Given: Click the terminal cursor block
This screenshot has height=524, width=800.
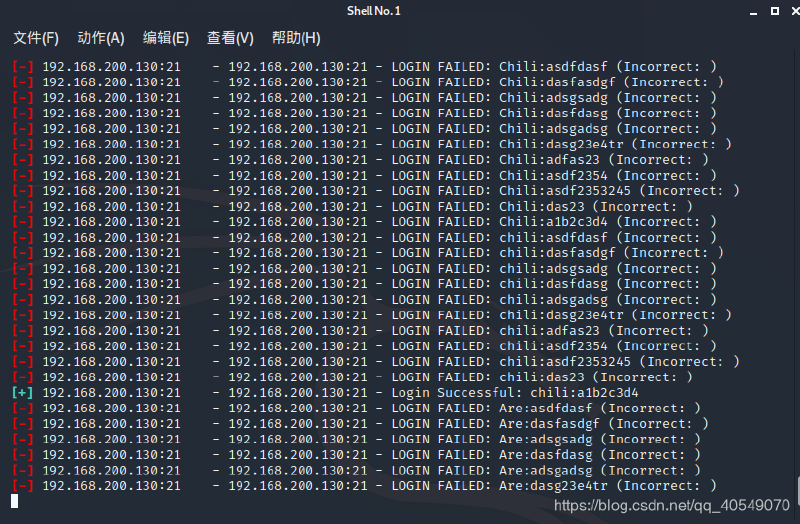Looking at the screenshot, I should click(x=15, y=502).
